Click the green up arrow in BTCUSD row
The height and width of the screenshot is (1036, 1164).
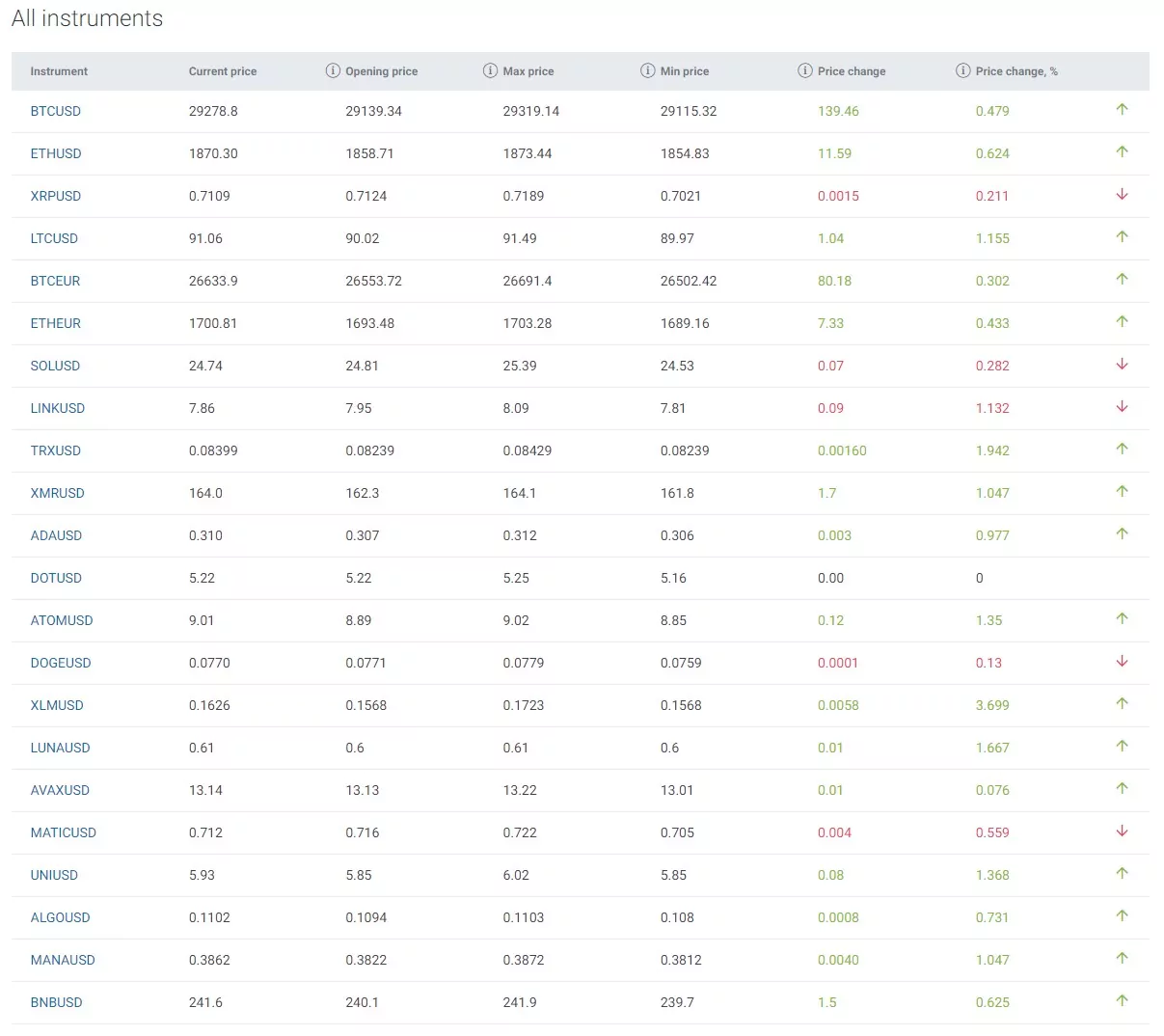coord(1122,109)
